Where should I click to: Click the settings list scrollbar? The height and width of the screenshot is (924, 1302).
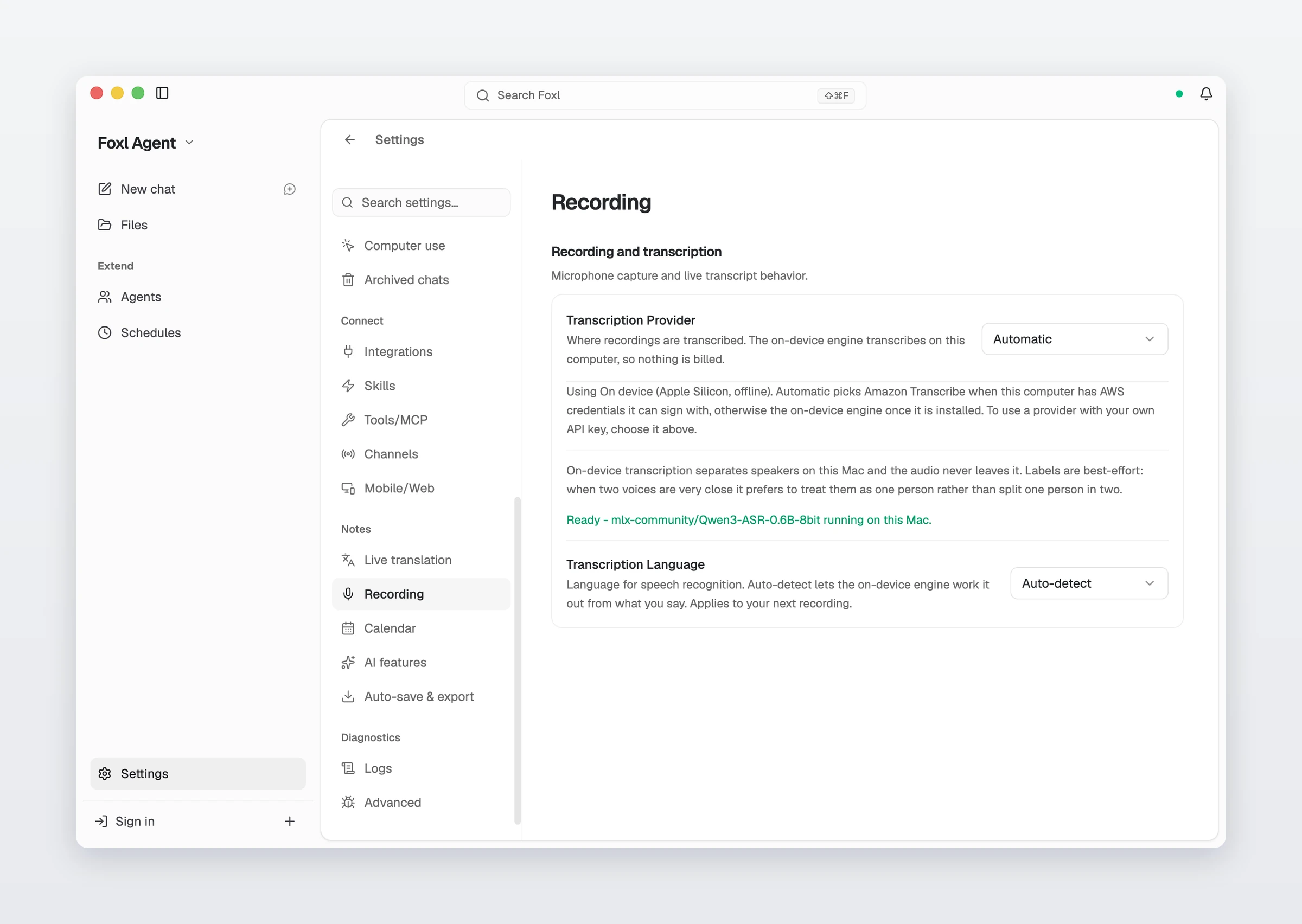tap(517, 660)
